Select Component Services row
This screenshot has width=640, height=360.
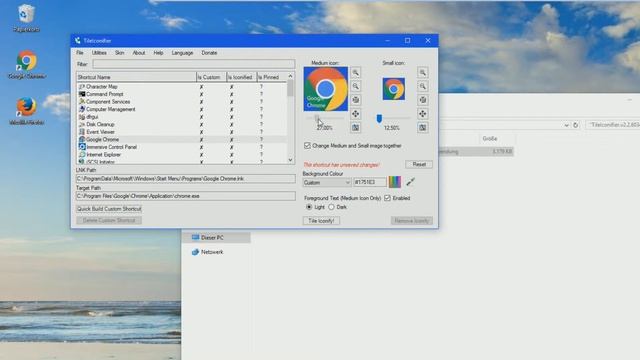point(182,102)
